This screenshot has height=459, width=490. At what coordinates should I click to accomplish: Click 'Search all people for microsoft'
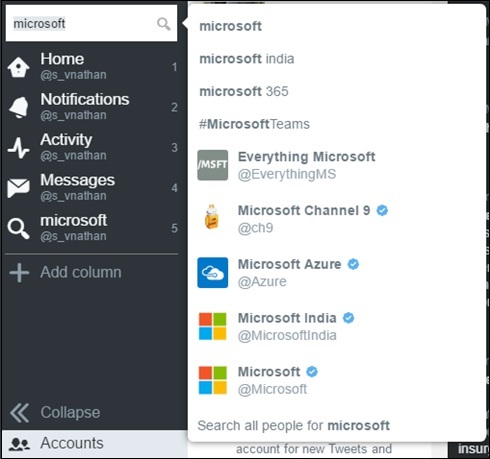click(293, 426)
